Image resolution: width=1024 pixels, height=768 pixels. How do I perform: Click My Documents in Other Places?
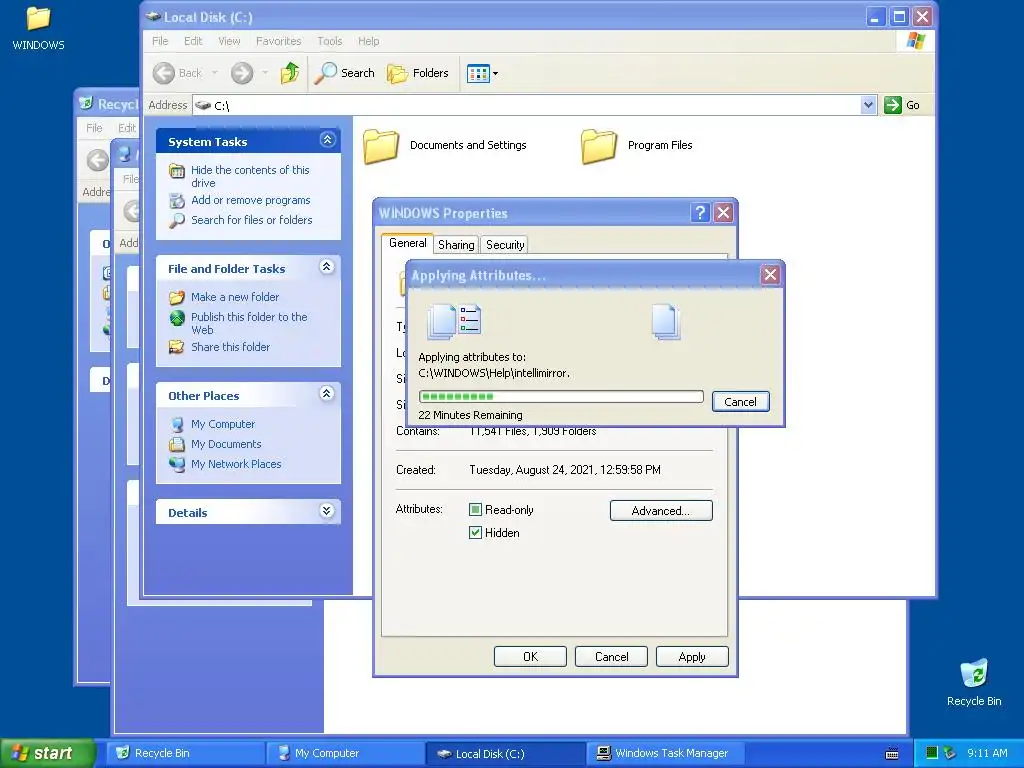[x=226, y=444]
